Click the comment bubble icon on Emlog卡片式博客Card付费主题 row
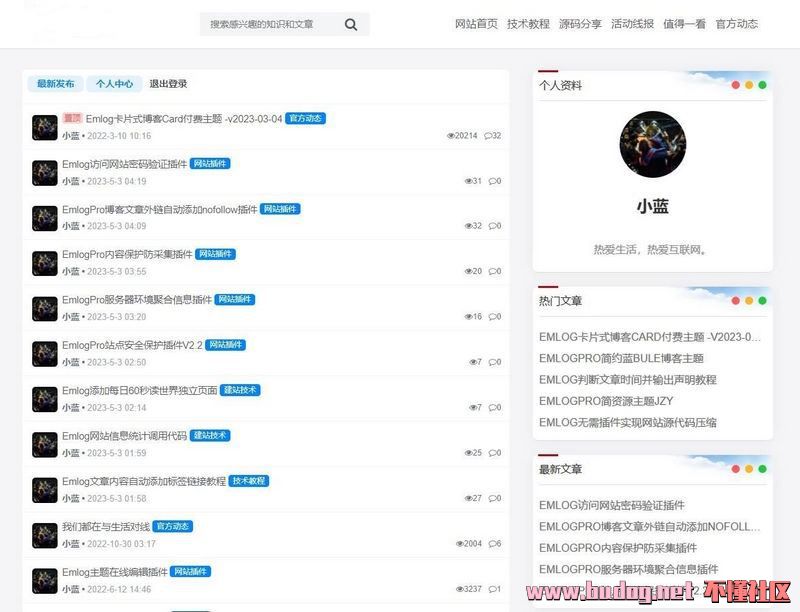This screenshot has height=612, width=800. coord(488,136)
